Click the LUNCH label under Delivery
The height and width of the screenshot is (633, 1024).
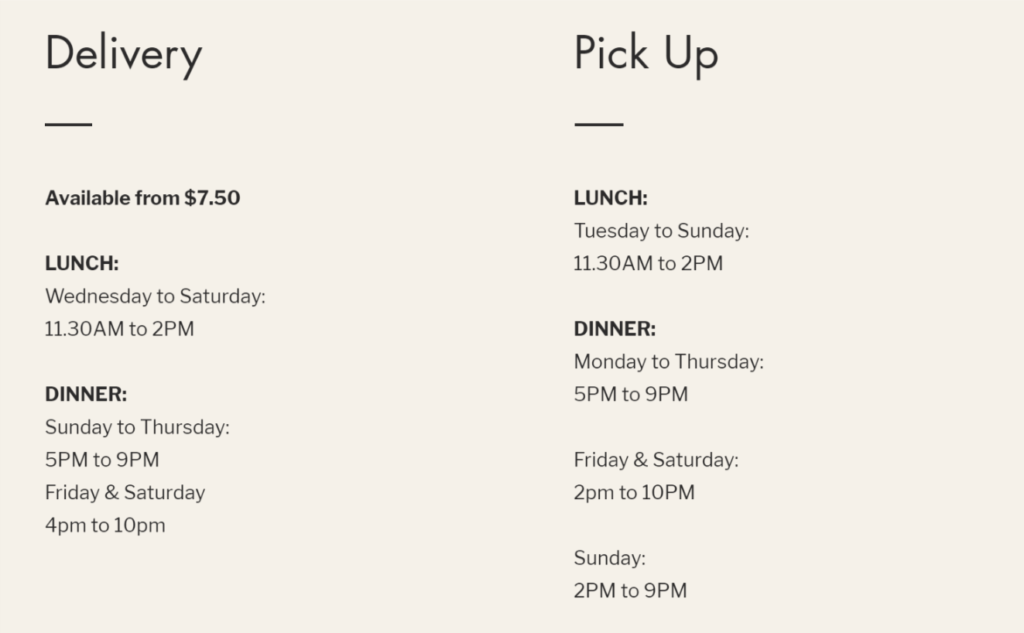click(82, 264)
